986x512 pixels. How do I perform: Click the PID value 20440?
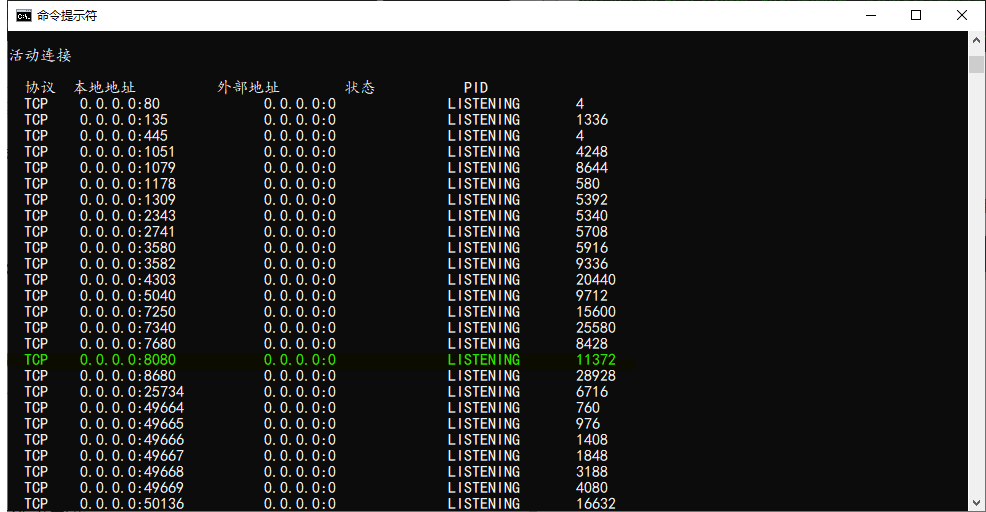(x=595, y=280)
